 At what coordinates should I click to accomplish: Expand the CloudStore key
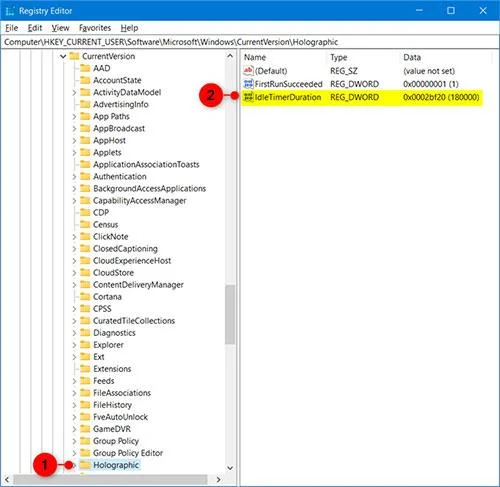point(74,273)
